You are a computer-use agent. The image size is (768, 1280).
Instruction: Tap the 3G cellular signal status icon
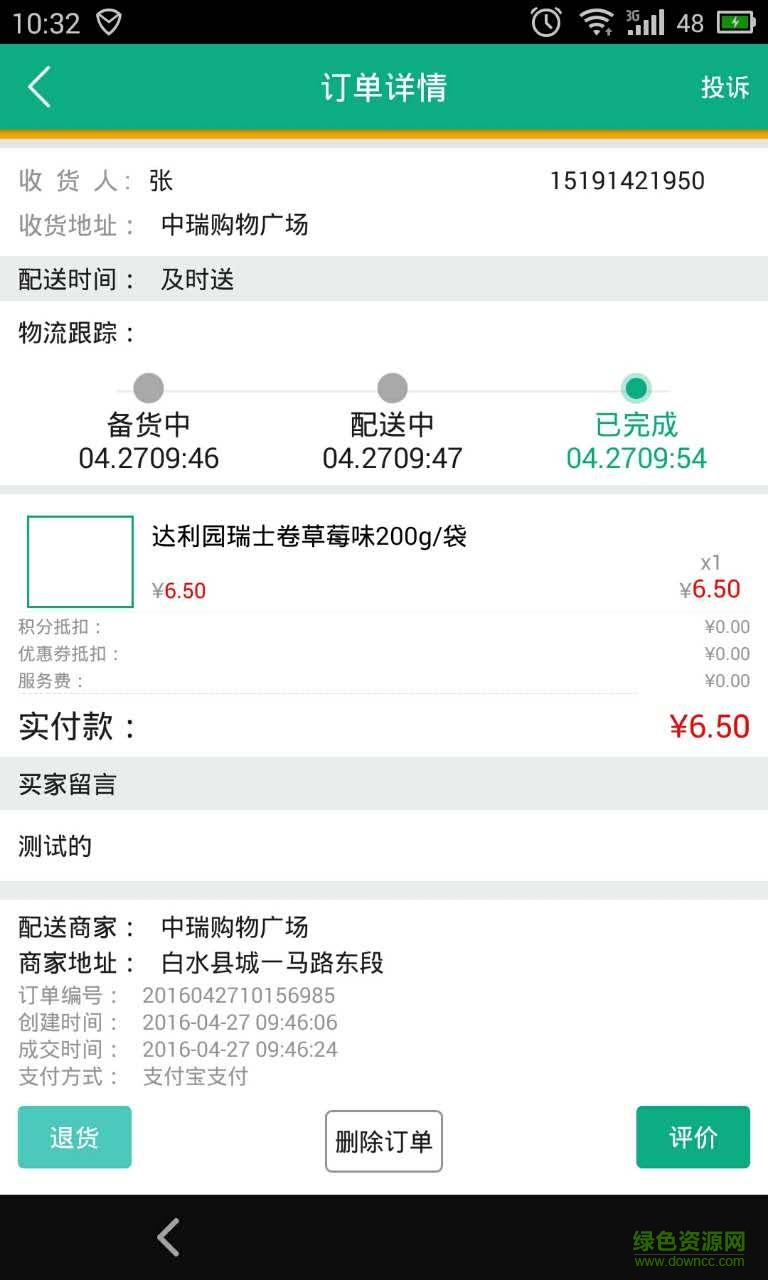[x=645, y=22]
